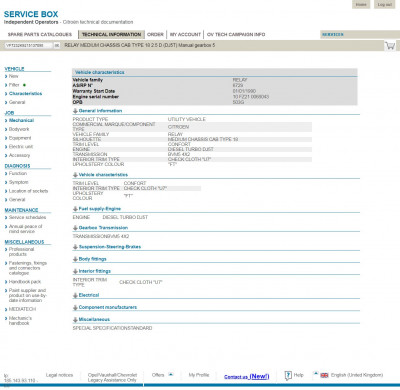Focus the VIN number input field

[28, 45]
